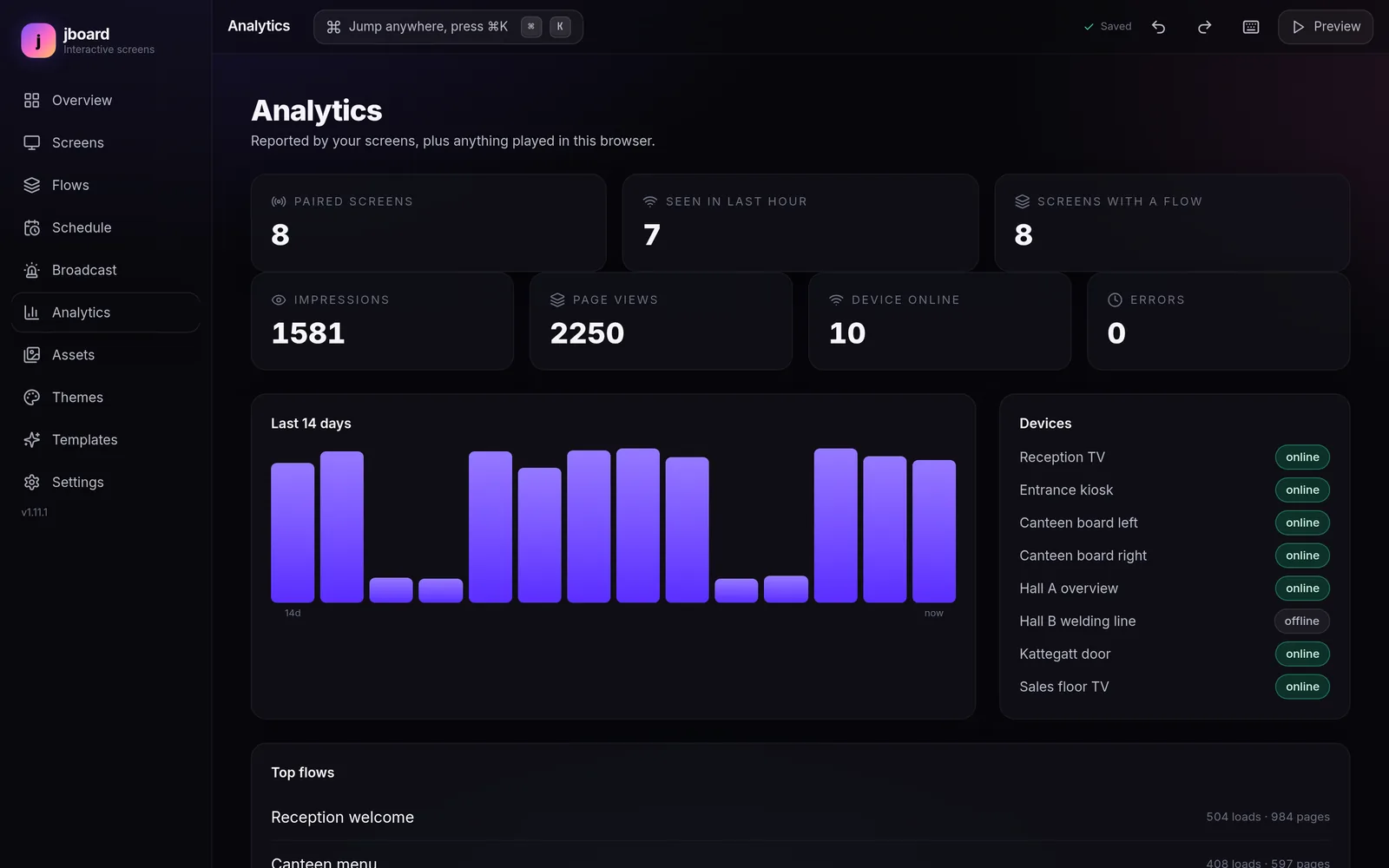Click the last bar labeled now
Viewport: 1389px width, 868px height.
pyautogui.click(x=934, y=531)
